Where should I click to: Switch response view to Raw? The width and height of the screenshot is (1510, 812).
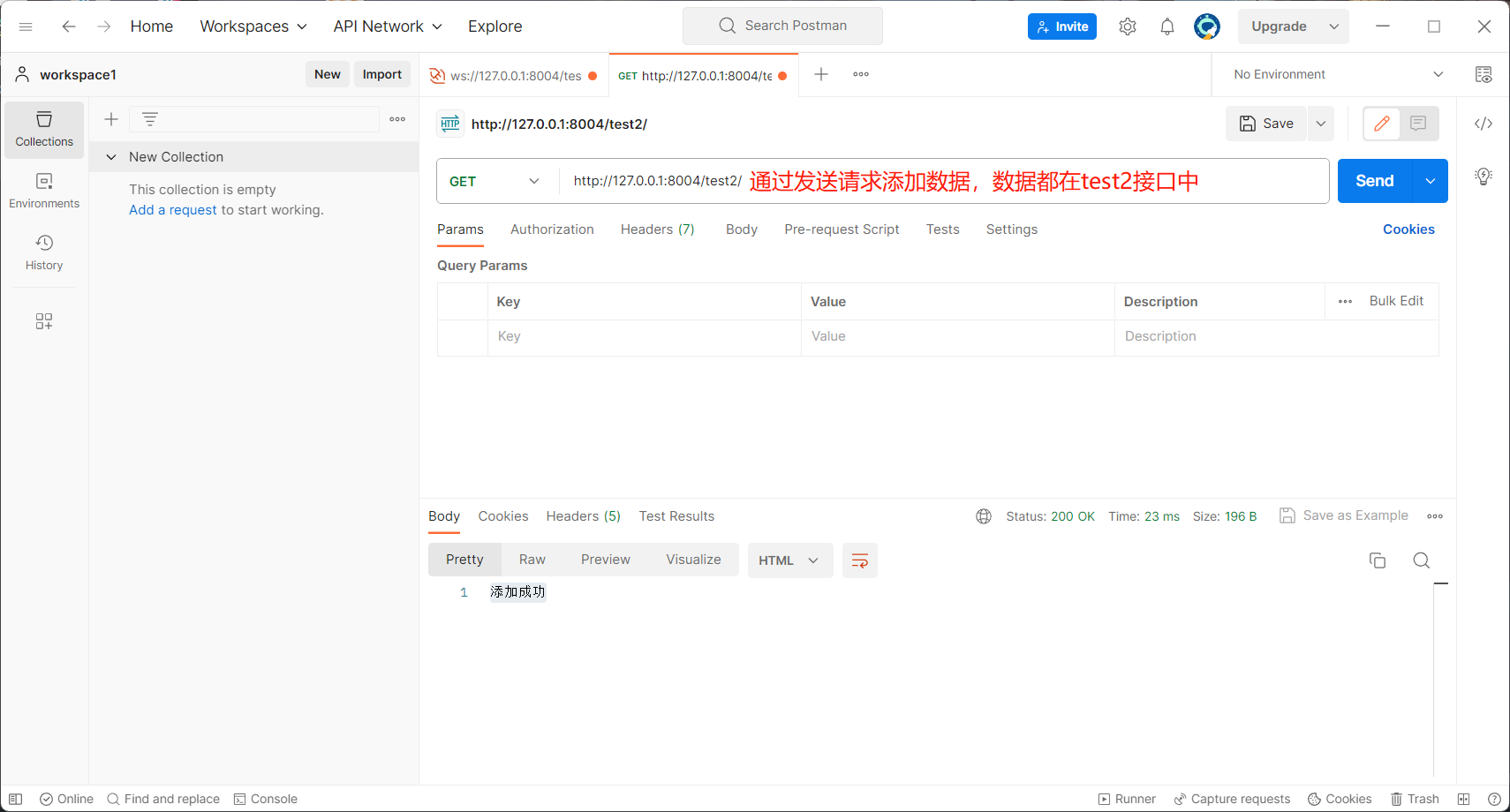(x=532, y=560)
